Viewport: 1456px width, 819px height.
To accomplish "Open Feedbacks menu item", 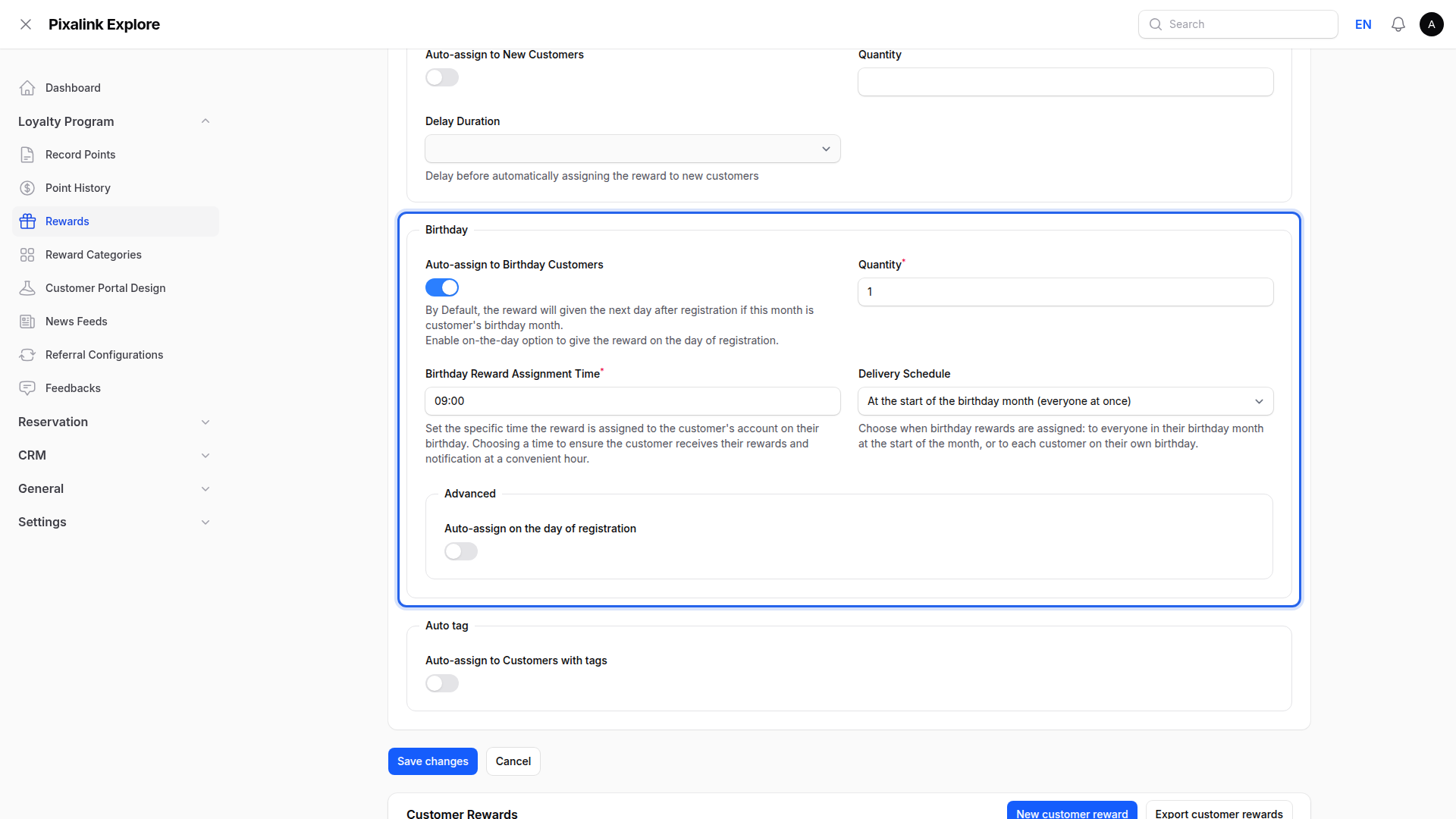I will [115, 388].
